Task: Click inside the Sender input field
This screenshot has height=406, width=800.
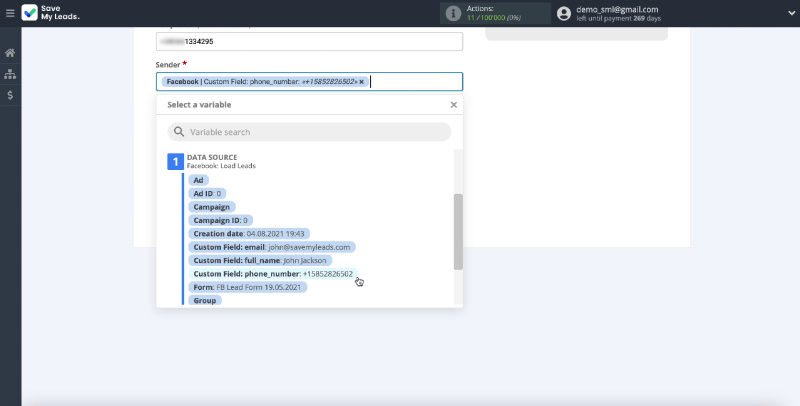Action: [x=309, y=82]
